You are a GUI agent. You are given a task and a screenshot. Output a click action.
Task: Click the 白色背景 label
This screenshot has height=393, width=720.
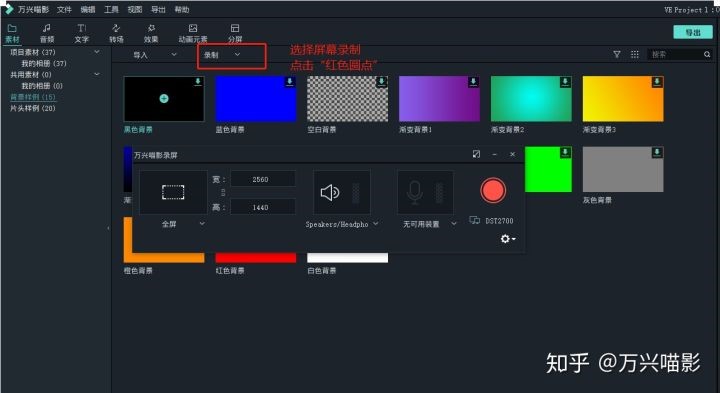pyautogui.click(x=322, y=270)
